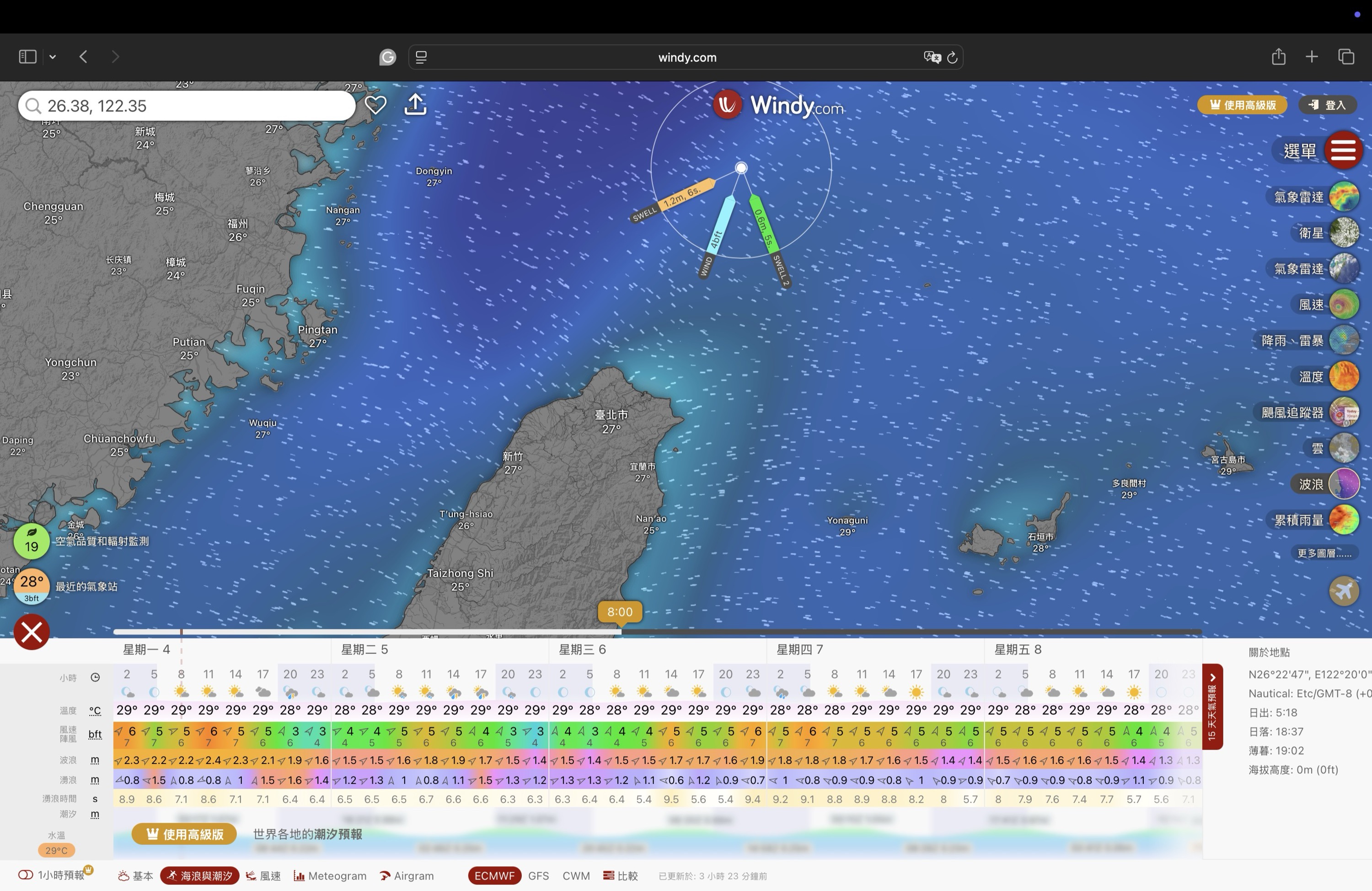The width and height of the screenshot is (1372, 891).
Task: Open Safari sidebar dropdown chevron
Action: click(x=53, y=57)
